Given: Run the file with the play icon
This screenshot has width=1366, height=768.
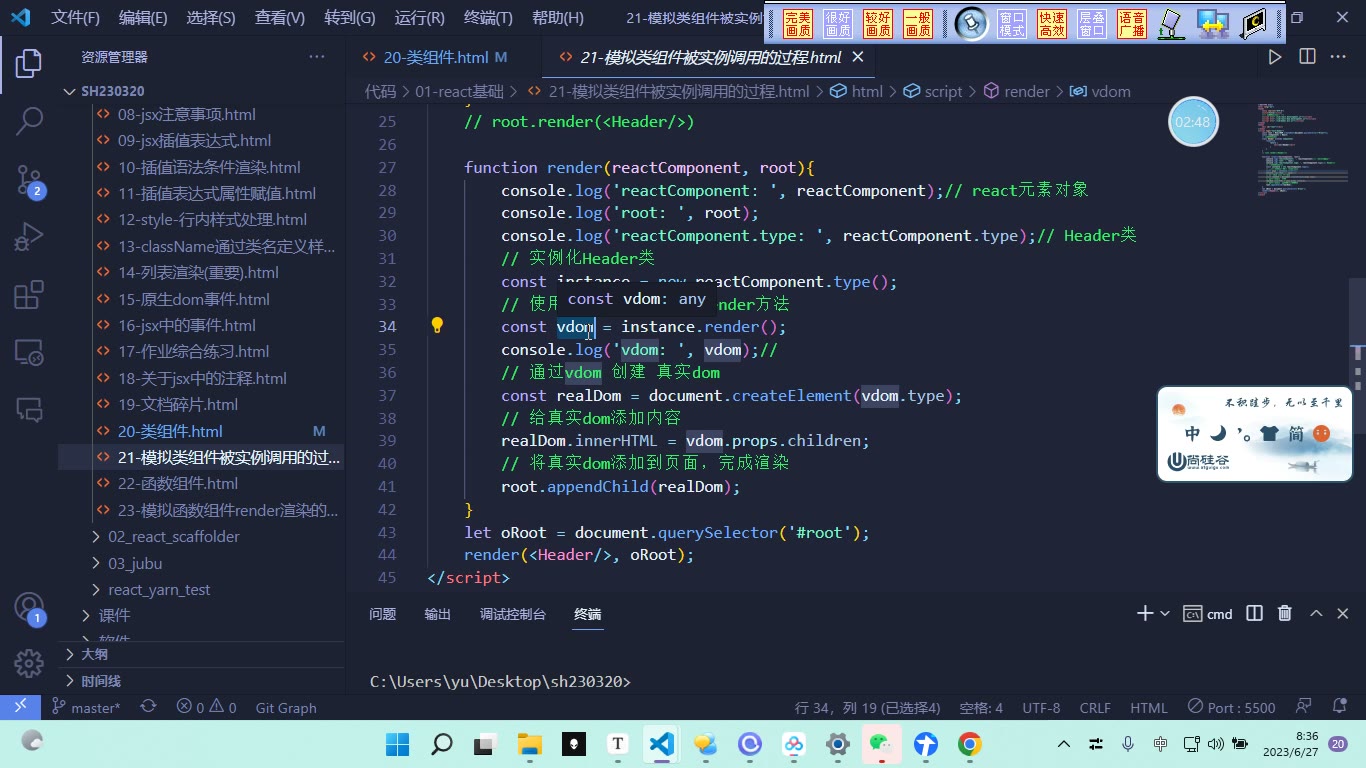Looking at the screenshot, I should point(1275,57).
